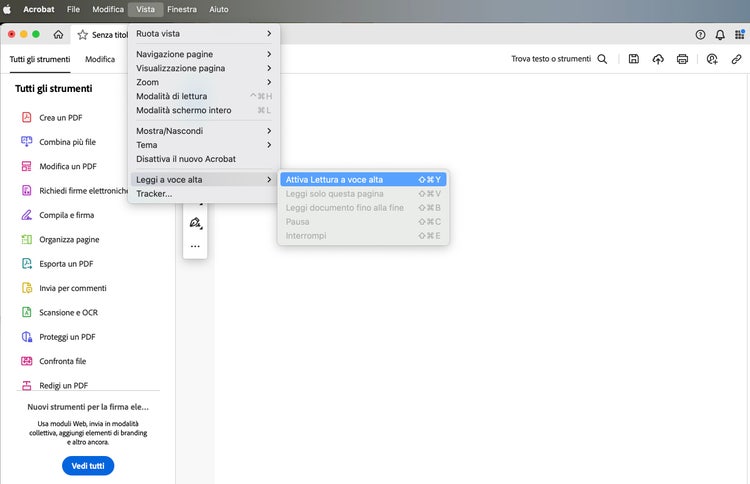This screenshot has height=484, width=750.
Task: Click the Invia per commenti icon
Action: pyautogui.click(x=27, y=288)
